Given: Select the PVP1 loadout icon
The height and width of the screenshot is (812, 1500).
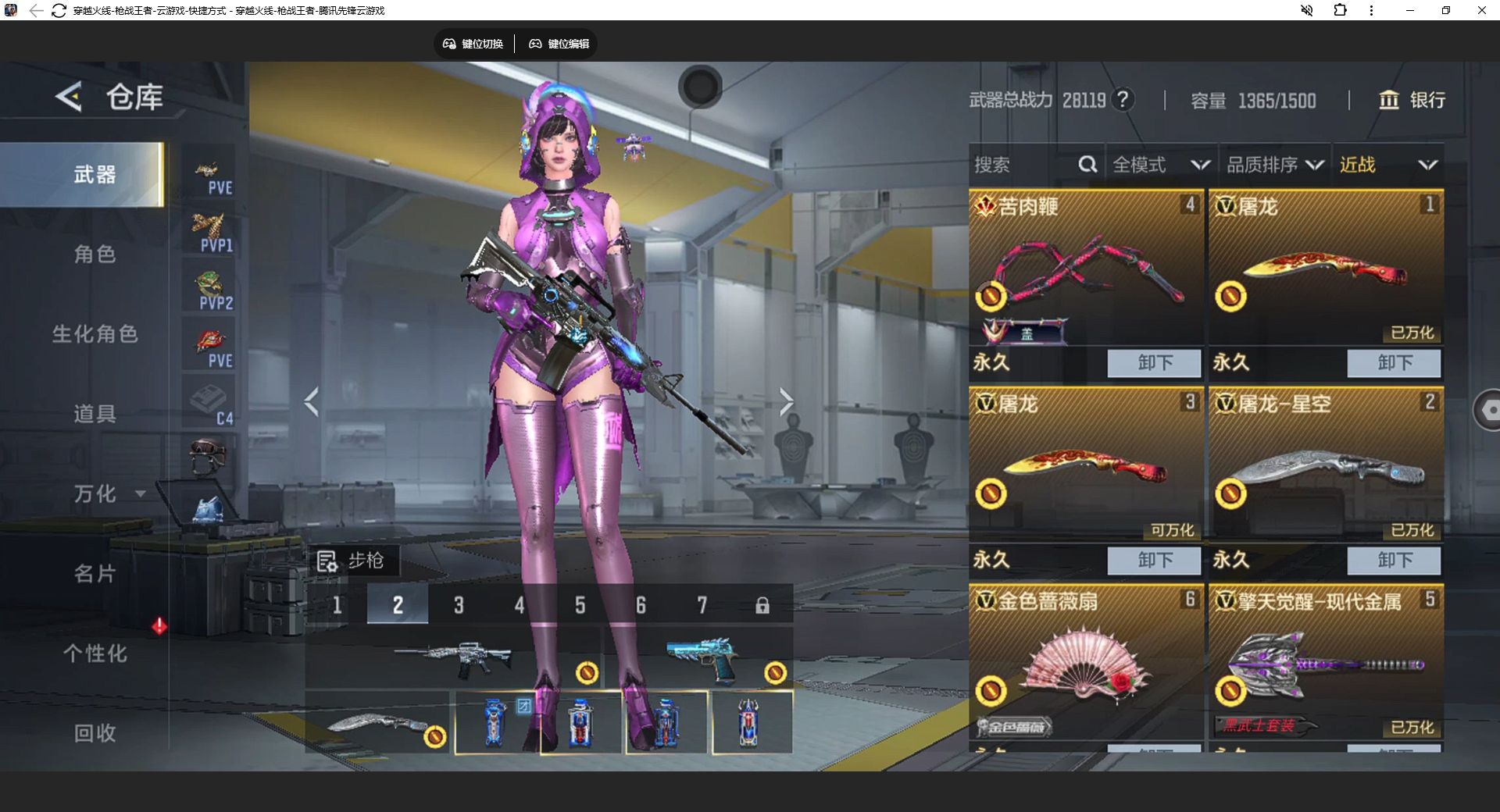Looking at the screenshot, I should (x=209, y=229).
